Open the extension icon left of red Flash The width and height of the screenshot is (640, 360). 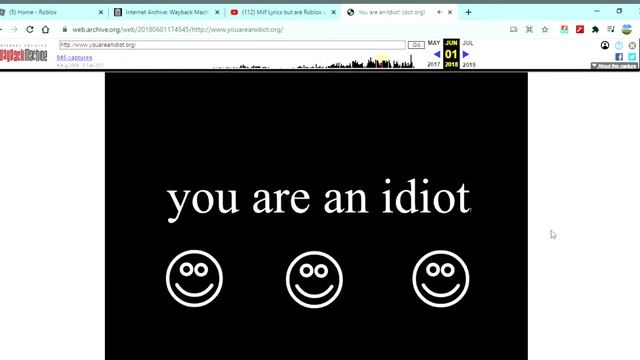tap(564, 29)
